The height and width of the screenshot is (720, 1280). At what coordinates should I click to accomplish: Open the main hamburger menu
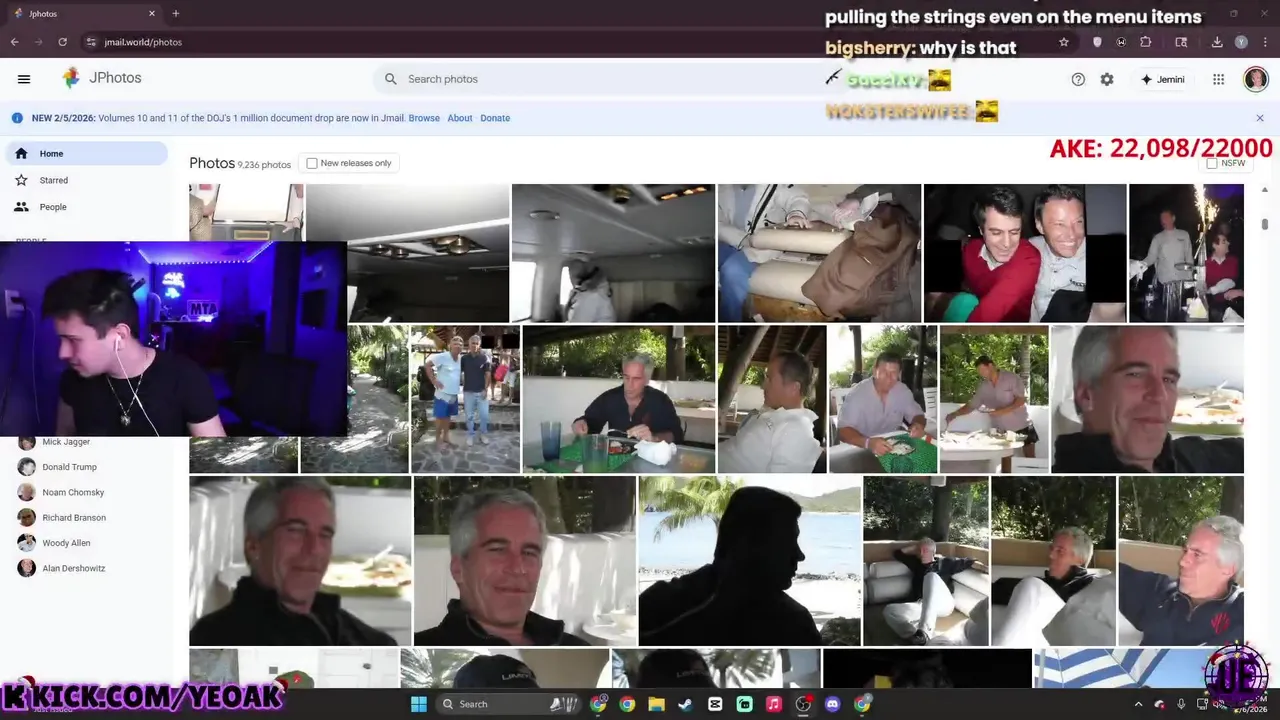[24, 79]
